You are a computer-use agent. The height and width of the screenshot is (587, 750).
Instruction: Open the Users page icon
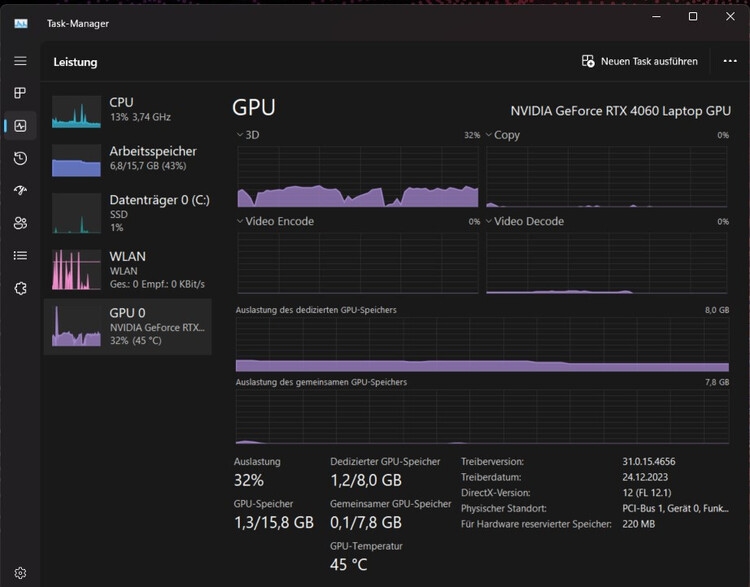click(x=20, y=223)
